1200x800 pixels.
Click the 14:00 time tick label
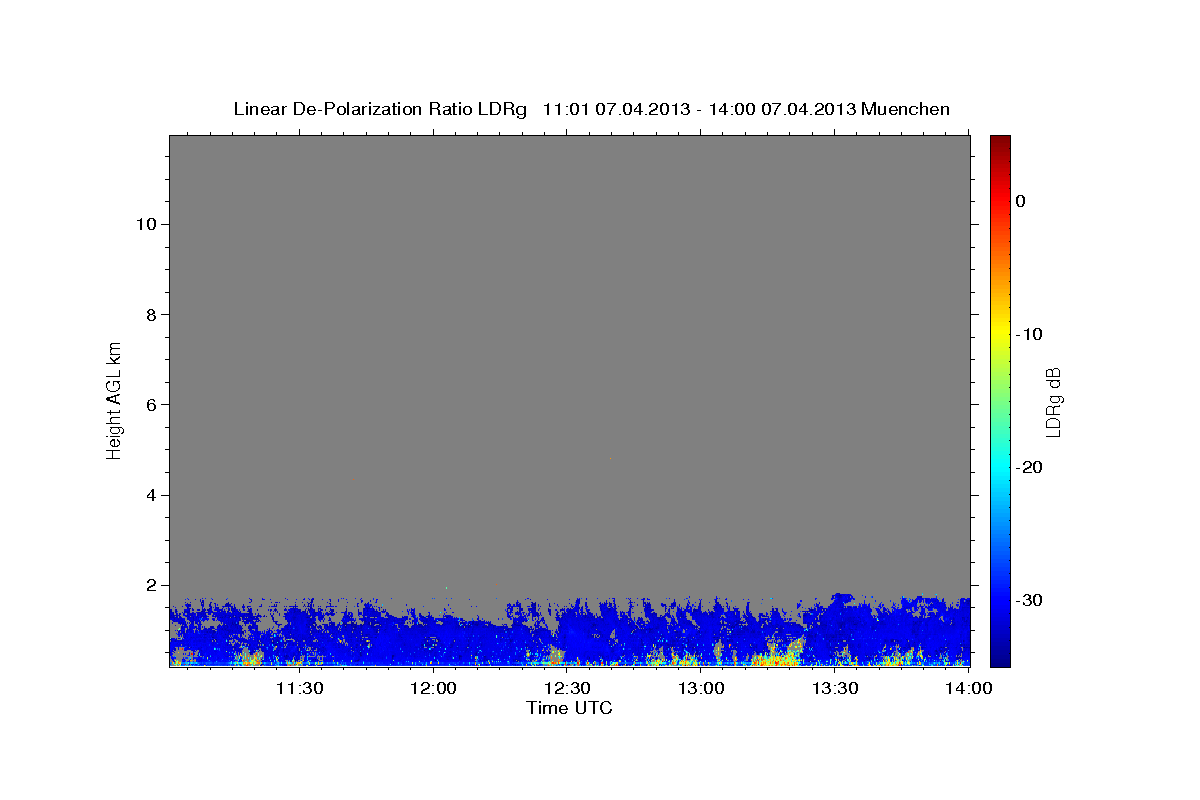(970, 688)
